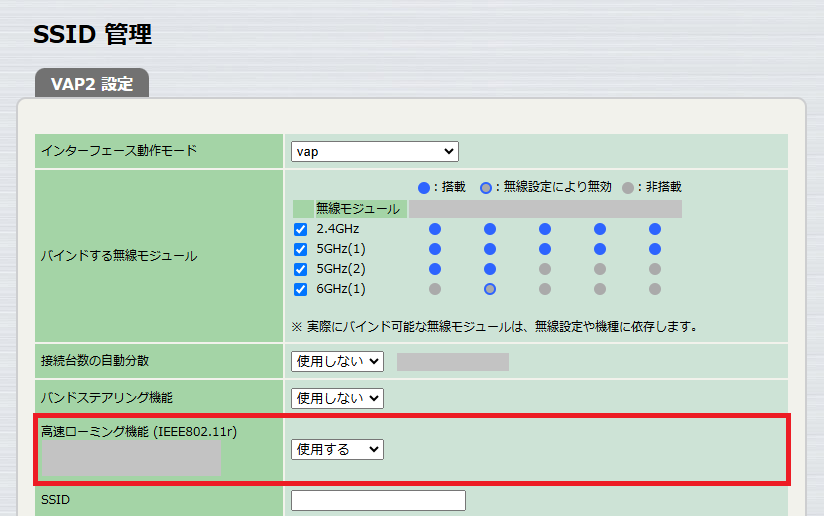
Task: Toggle the 5GHz(2) module checkbox
Action: [x=301, y=269]
